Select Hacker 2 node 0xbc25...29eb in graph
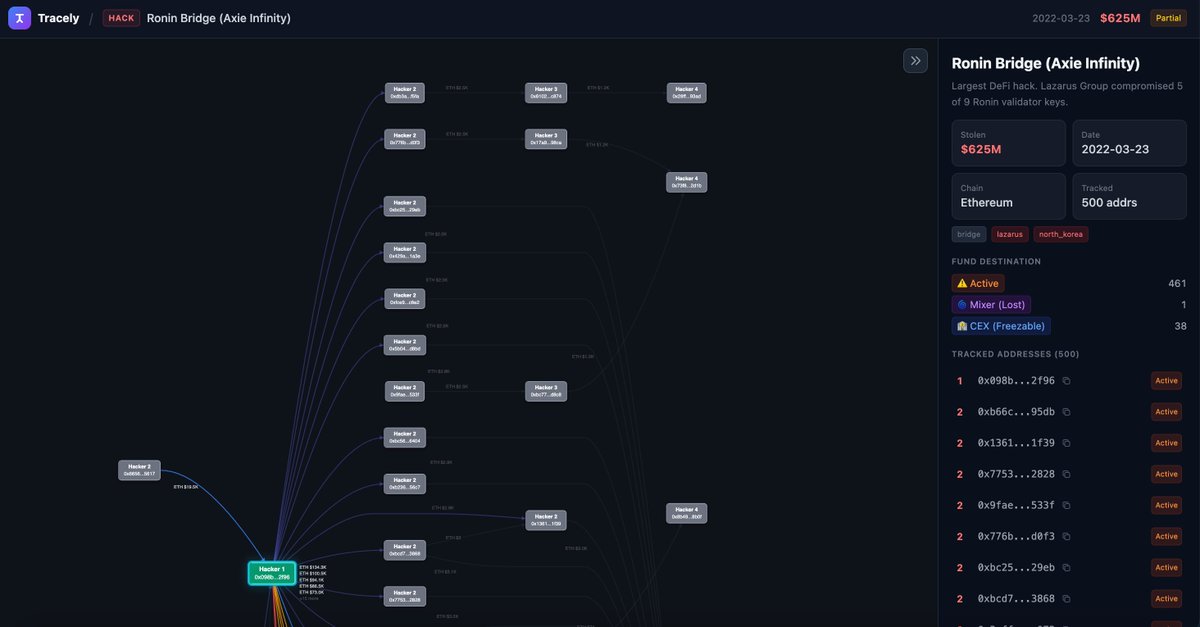Image resolution: width=1200 pixels, height=627 pixels. click(x=405, y=206)
